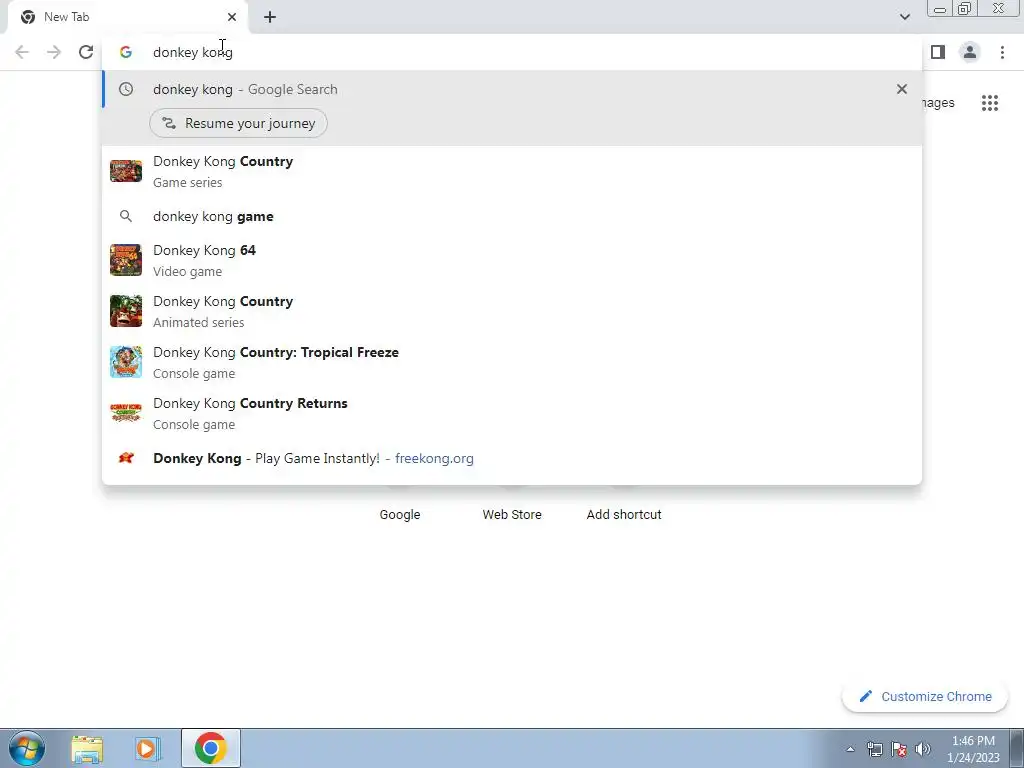Click the Action Center flag icon
The height and width of the screenshot is (768, 1024).
click(899, 749)
